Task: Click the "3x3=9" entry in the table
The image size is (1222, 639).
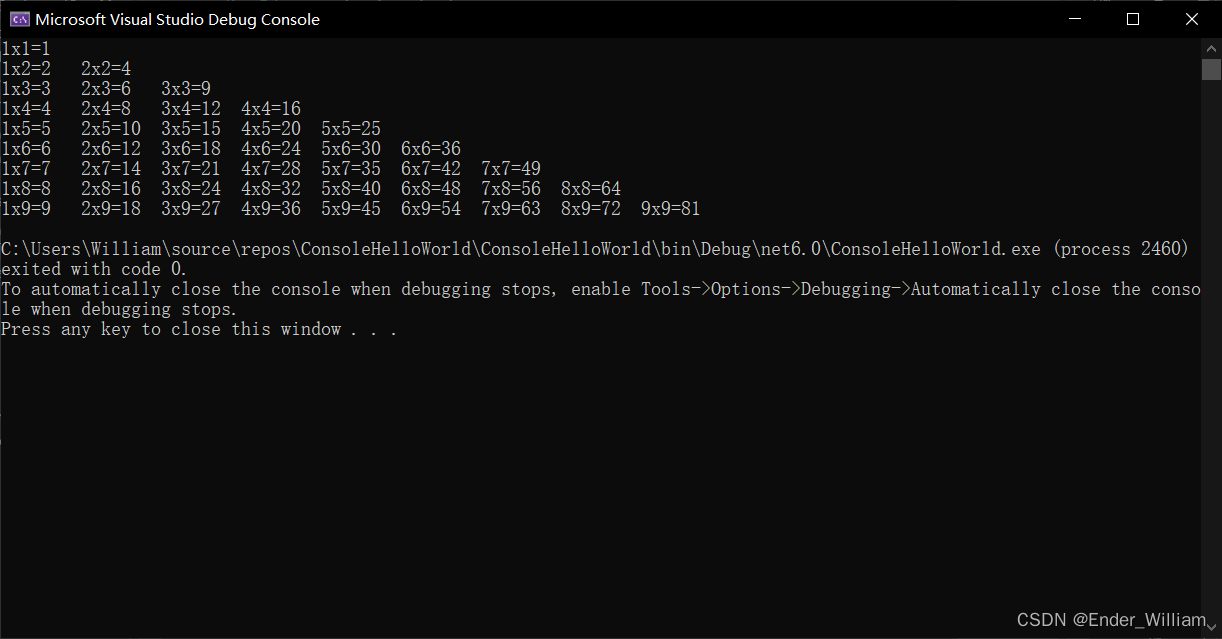Action: coord(185,89)
